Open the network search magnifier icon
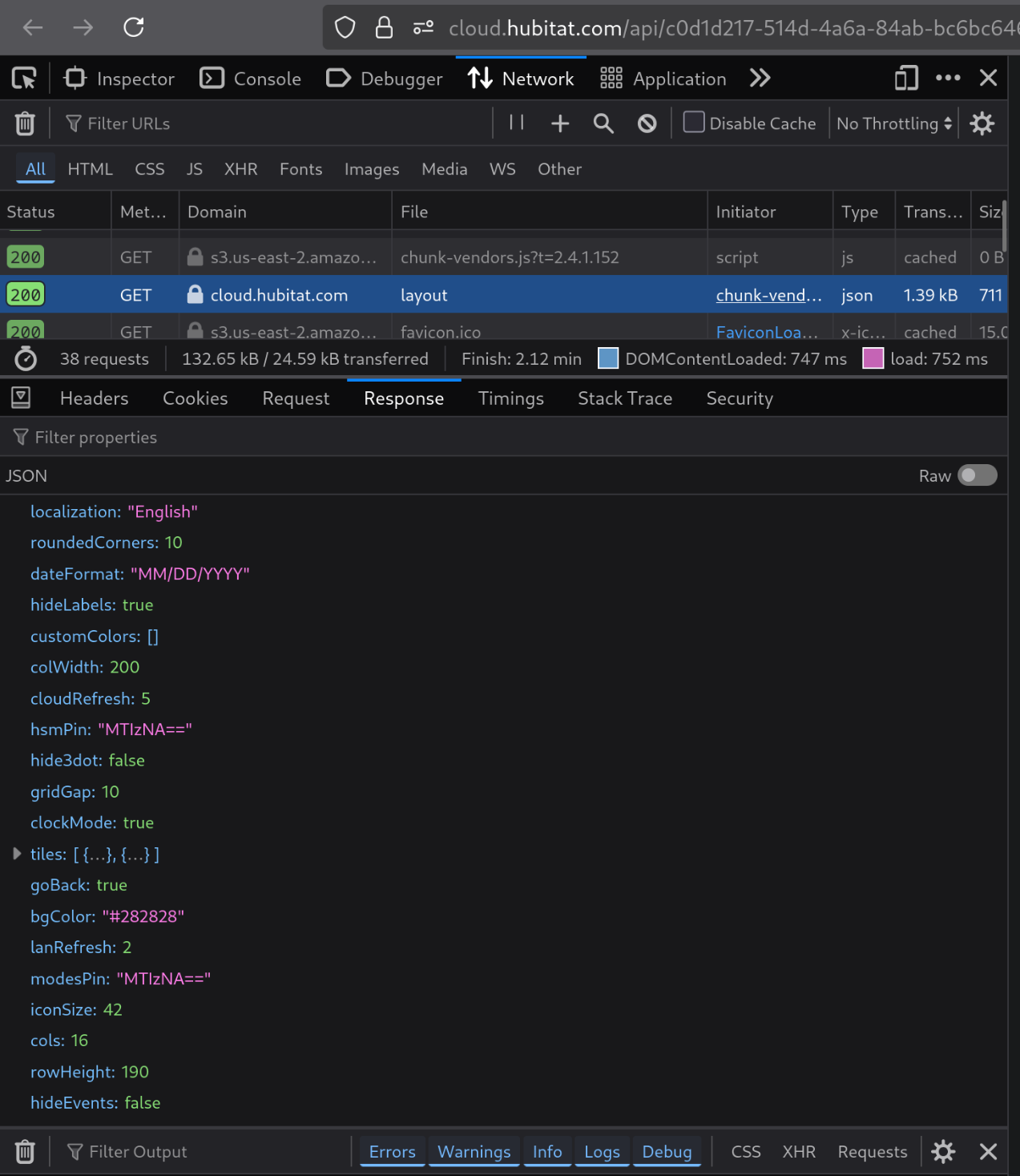Screen dimensions: 1020x1176 point(603,123)
